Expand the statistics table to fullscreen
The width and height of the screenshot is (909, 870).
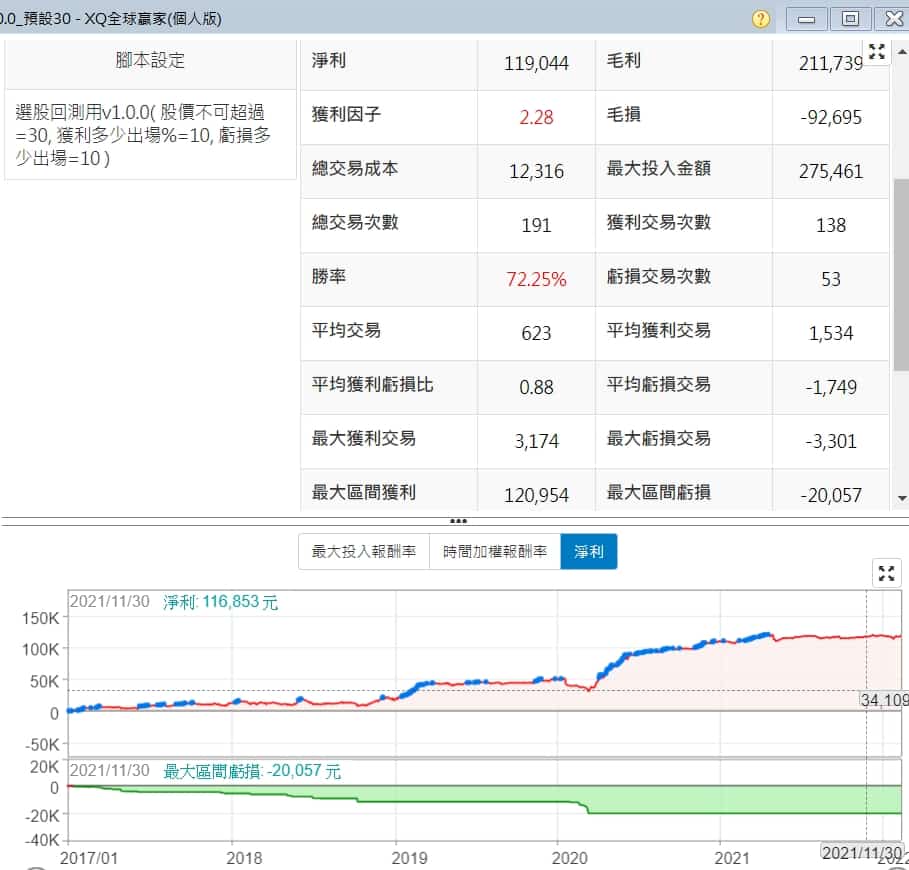click(877, 53)
